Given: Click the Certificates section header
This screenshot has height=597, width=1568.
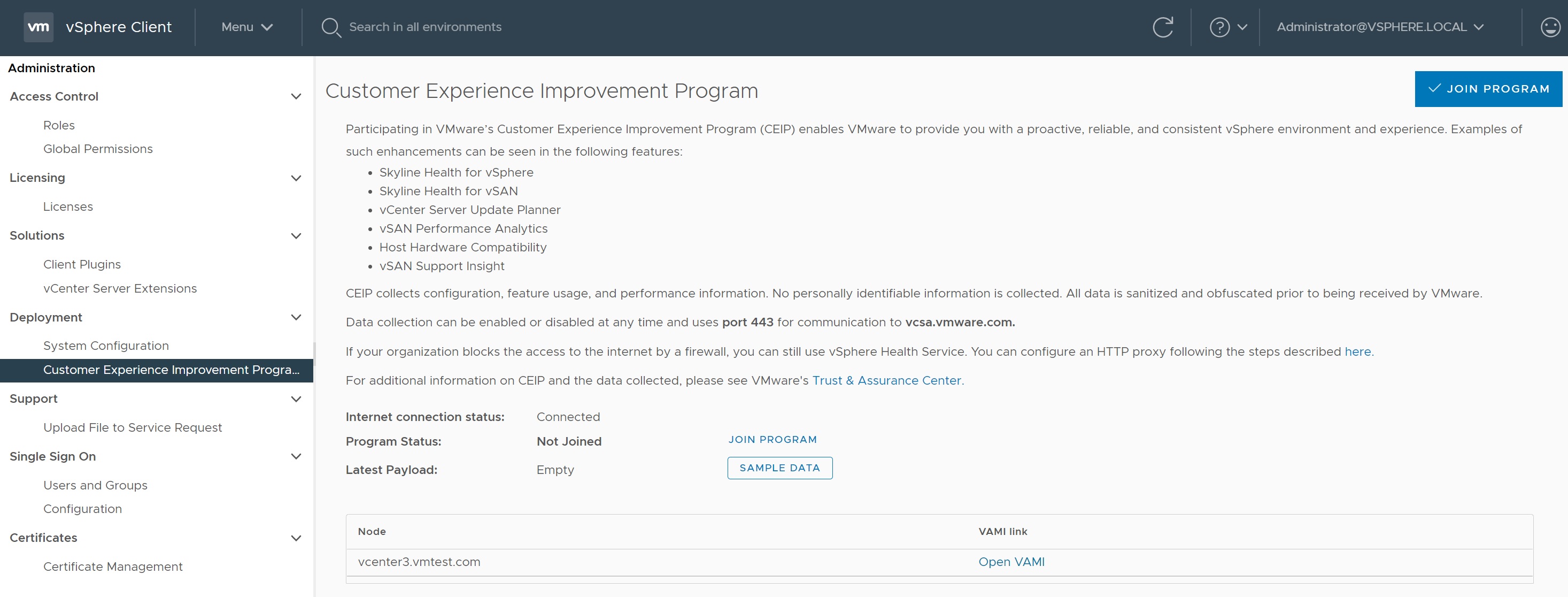Looking at the screenshot, I should click(43, 538).
